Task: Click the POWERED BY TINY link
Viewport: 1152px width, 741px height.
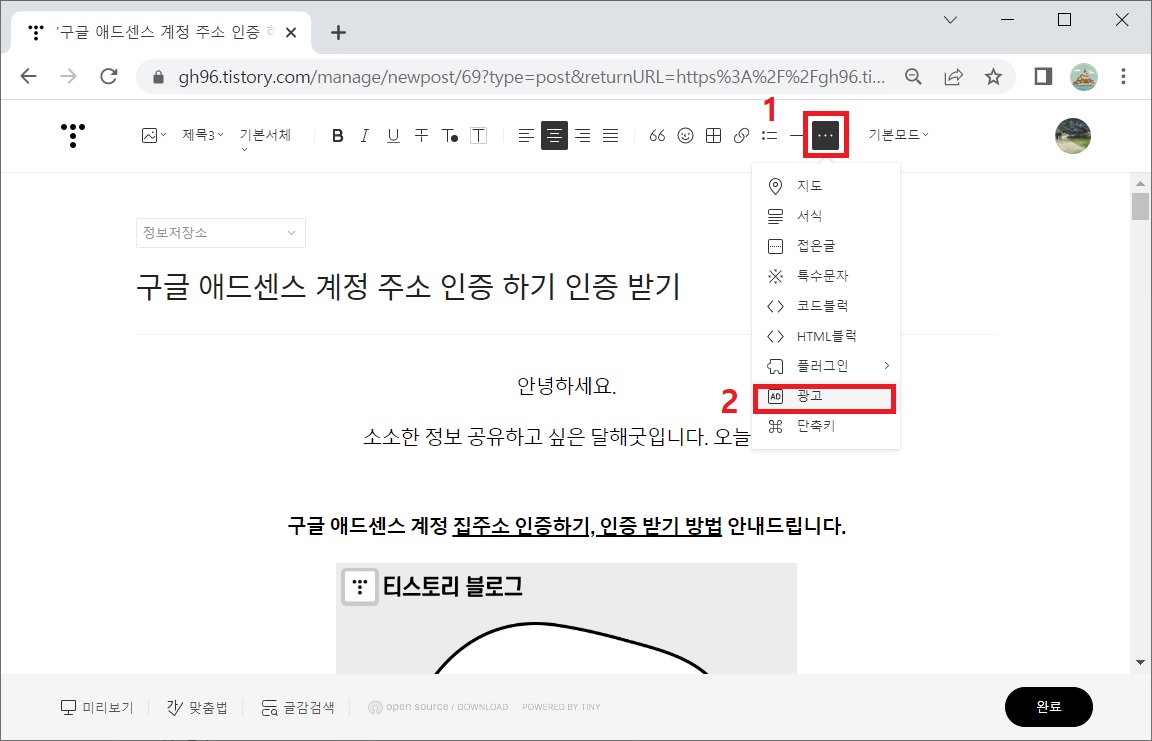Action: (x=561, y=707)
